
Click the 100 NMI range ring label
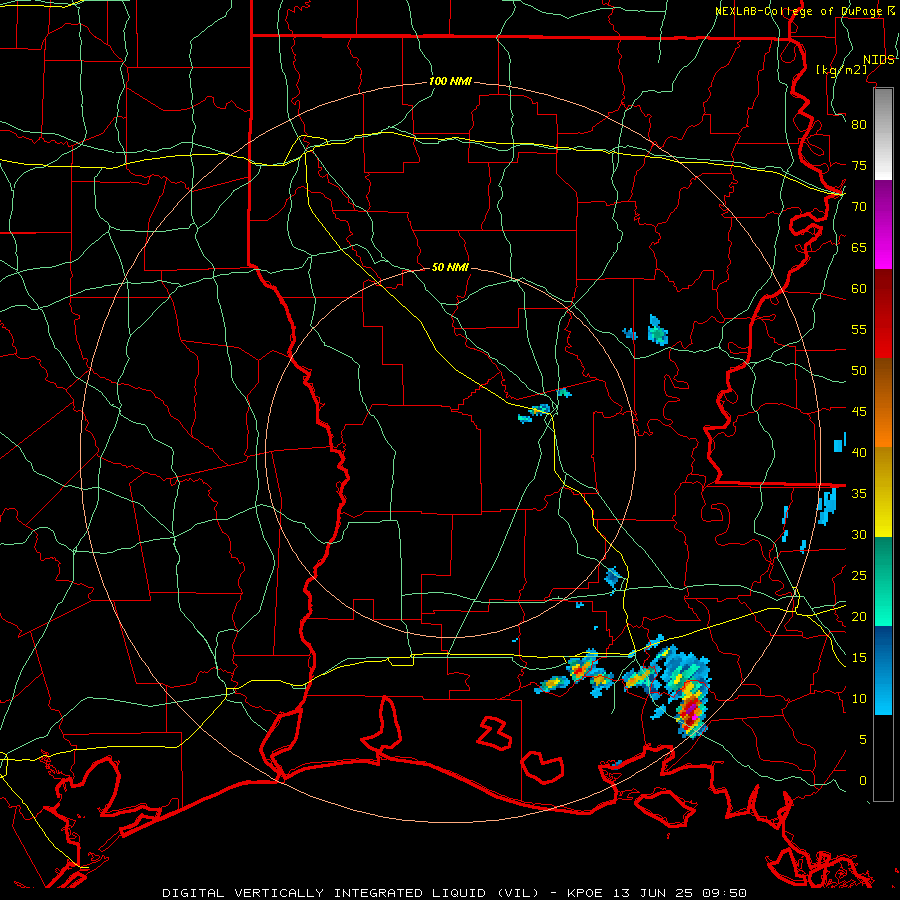[450, 81]
